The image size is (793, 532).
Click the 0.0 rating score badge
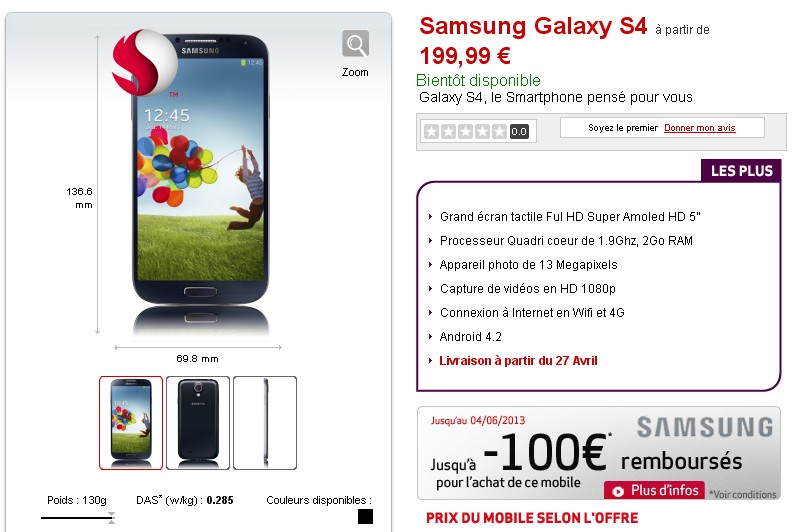click(x=519, y=132)
